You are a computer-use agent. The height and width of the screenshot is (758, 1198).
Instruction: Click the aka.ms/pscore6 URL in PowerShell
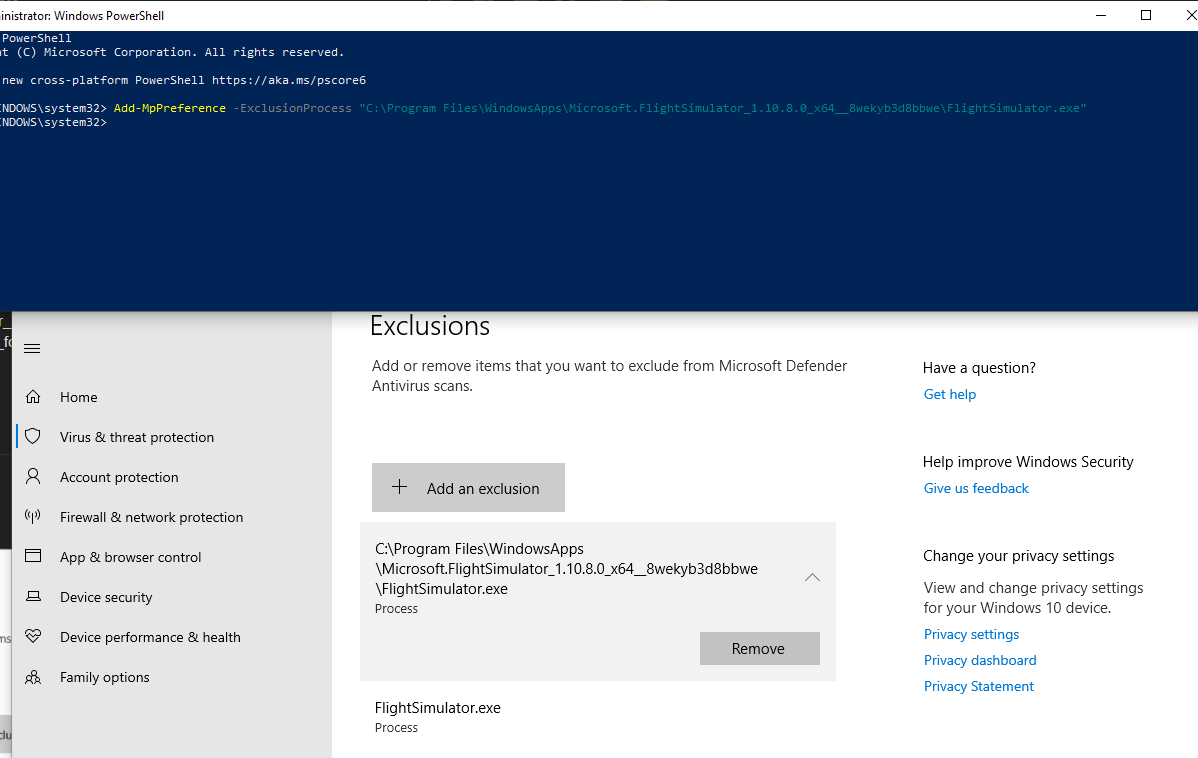pos(289,80)
